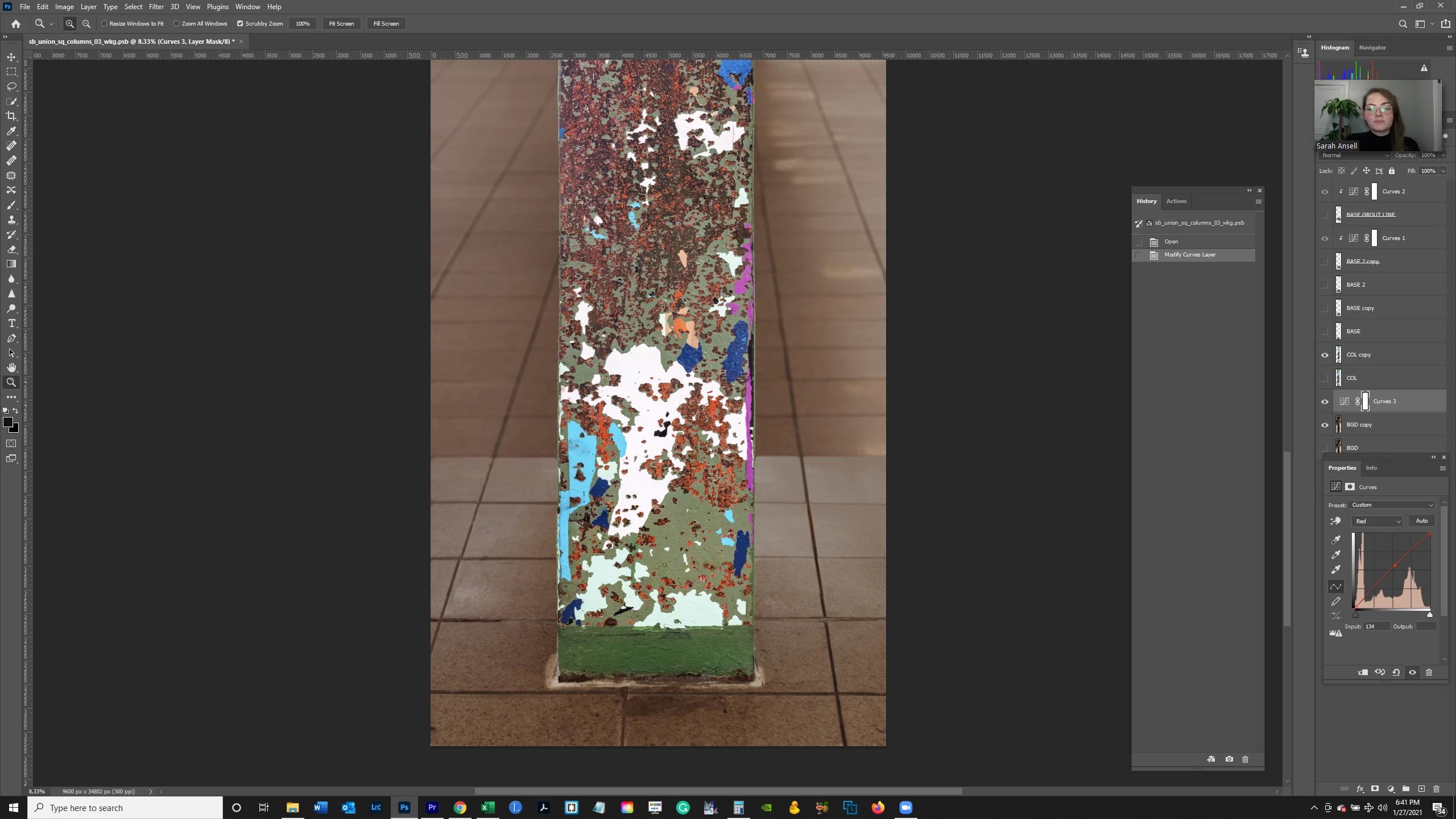The width and height of the screenshot is (1456, 819).
Task: Select the Hand tool
Action: click(11, 367)
